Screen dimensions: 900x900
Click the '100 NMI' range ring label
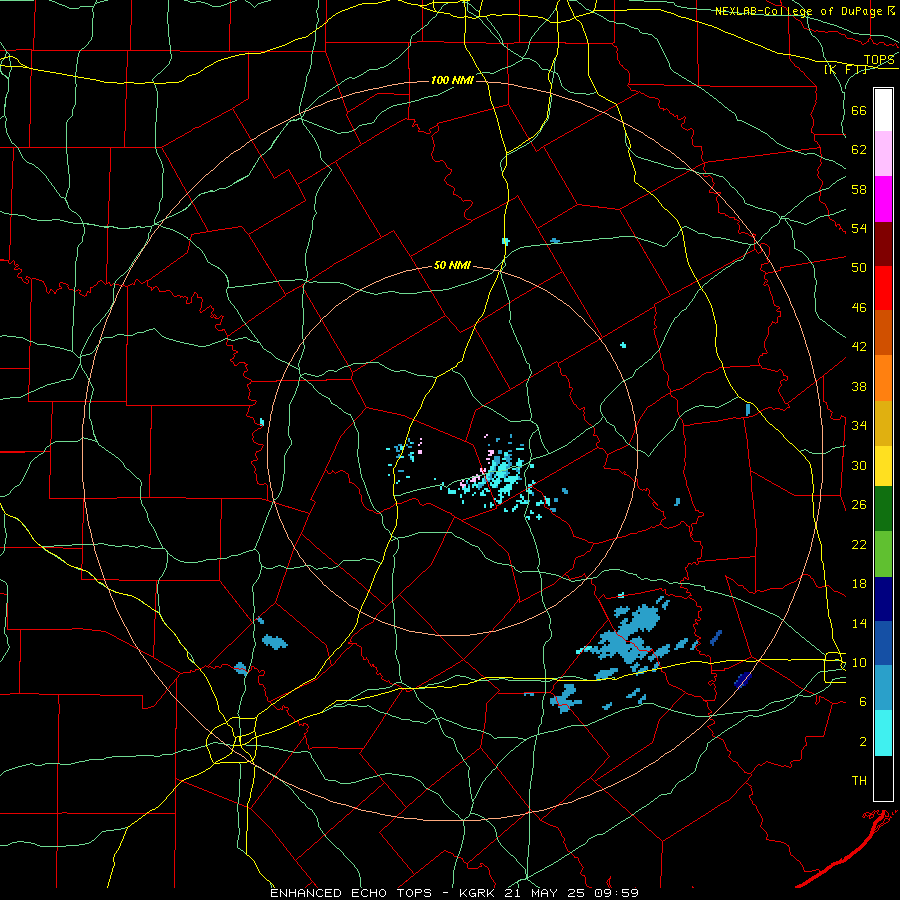pyautogui.click(x=452, y=80)
